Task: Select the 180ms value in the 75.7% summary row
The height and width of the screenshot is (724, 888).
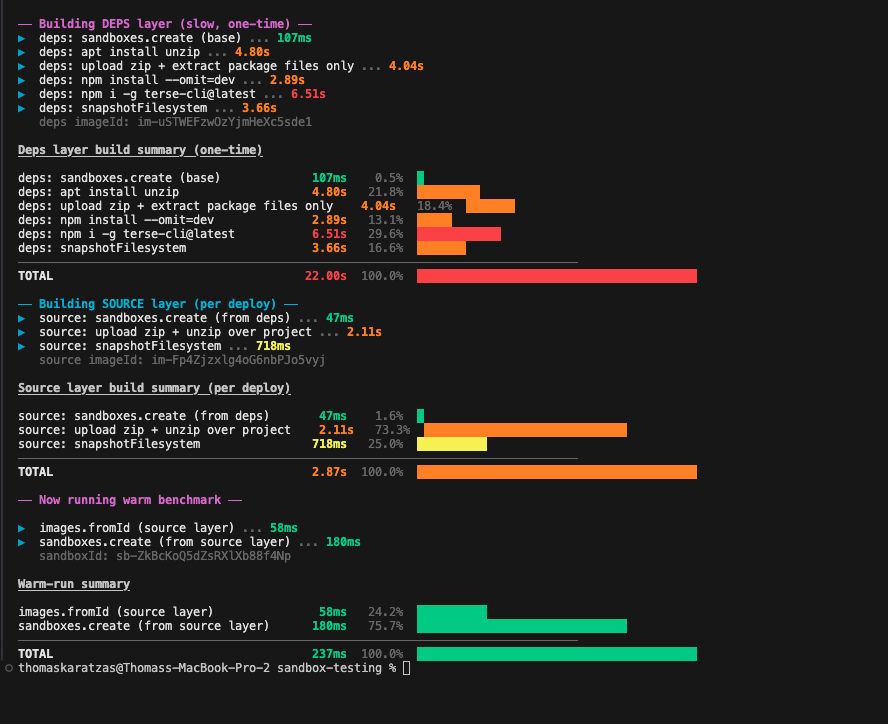Action: 329,626
